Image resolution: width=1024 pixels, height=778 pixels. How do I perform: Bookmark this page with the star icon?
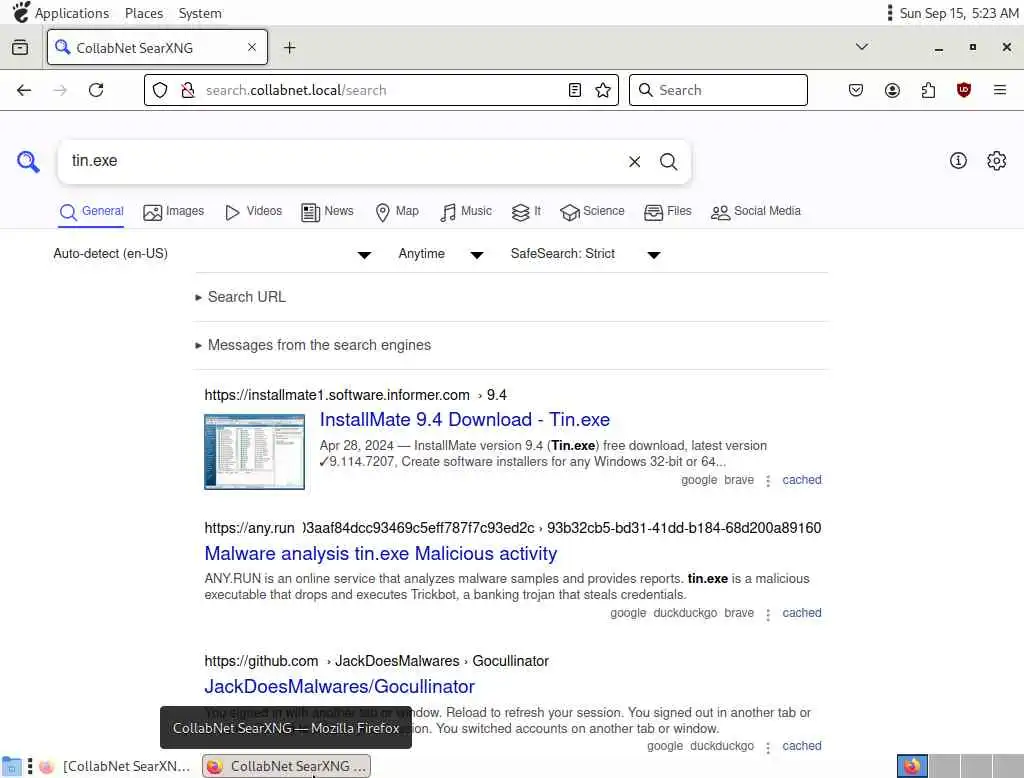603,90
